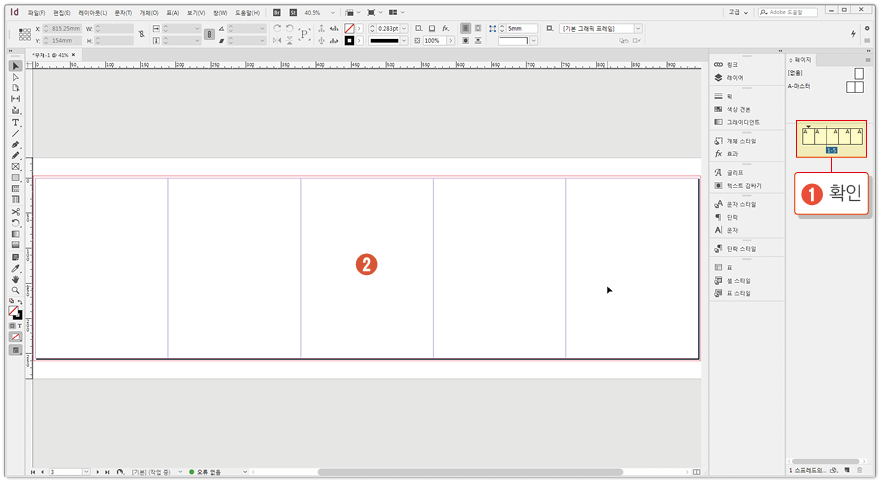Select the Line tool

[x=16, y=134]
